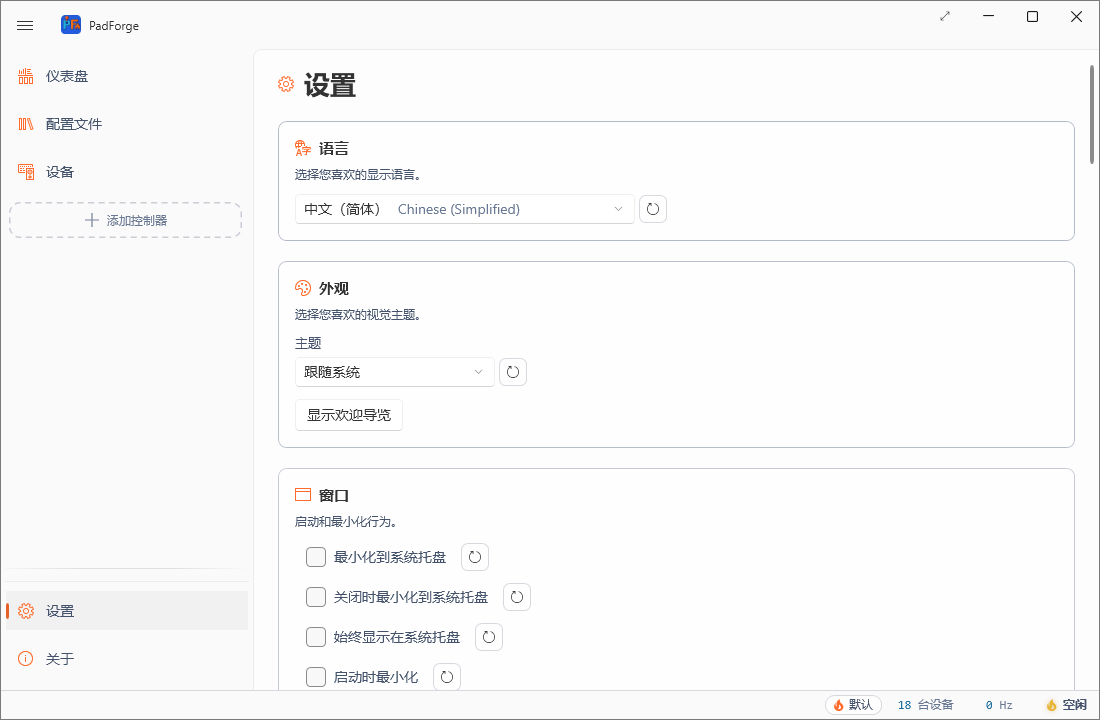This screenshot has width=1100, height=720.
Task: Click the dashboard icon next to 仪表盘
Action: tap(26, 76)
